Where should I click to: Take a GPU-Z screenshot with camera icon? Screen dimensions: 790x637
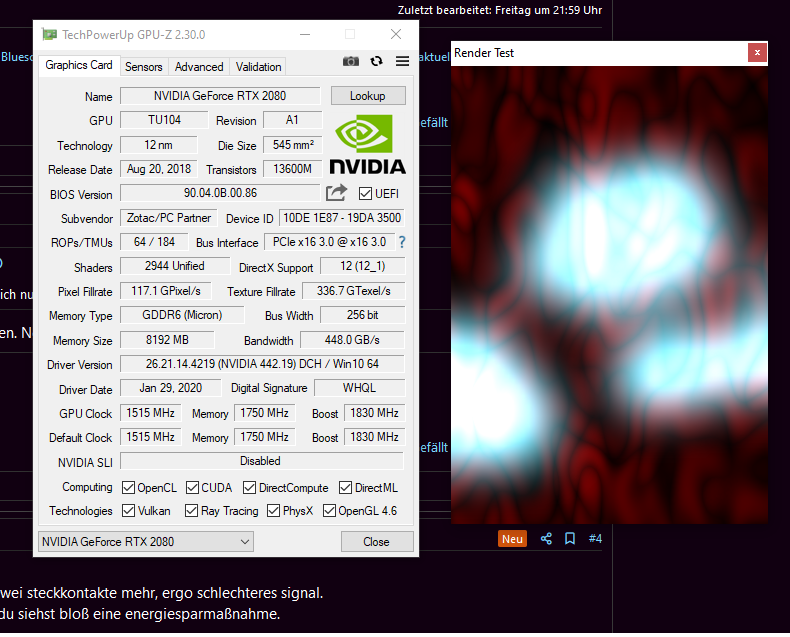tap(351, 61)
